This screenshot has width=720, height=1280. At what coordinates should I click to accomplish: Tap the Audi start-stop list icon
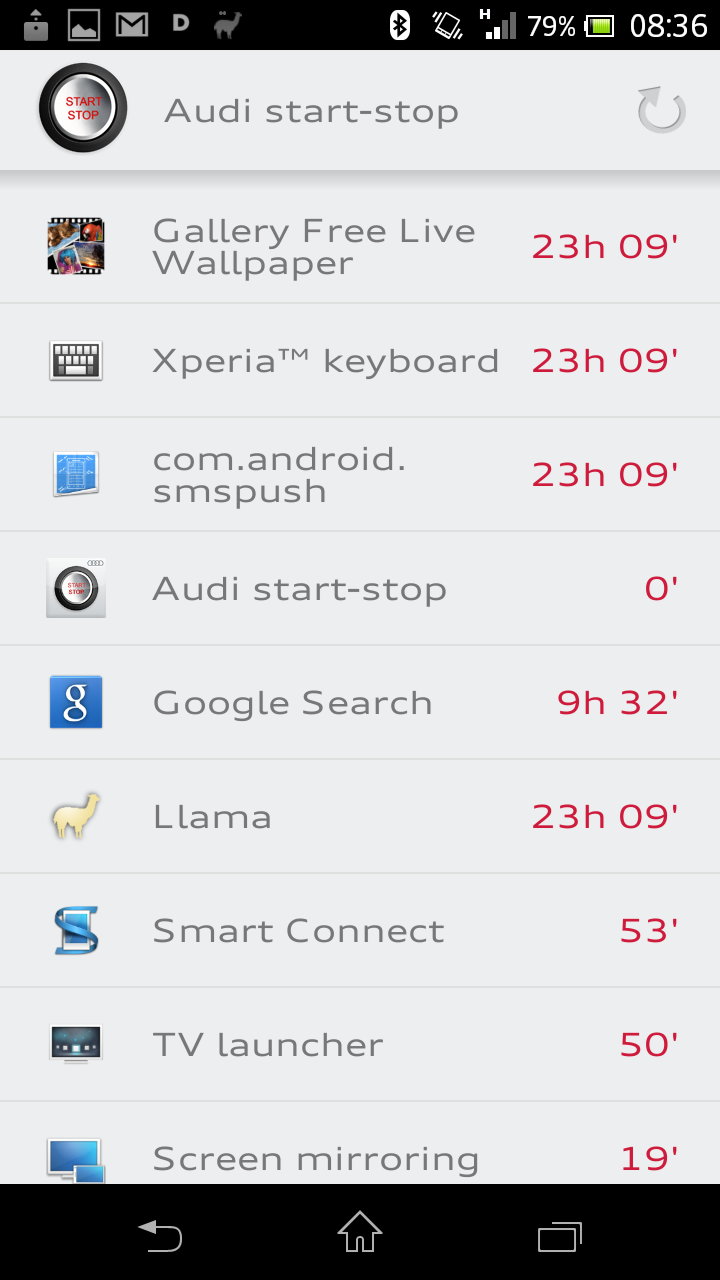click(76, 588)
